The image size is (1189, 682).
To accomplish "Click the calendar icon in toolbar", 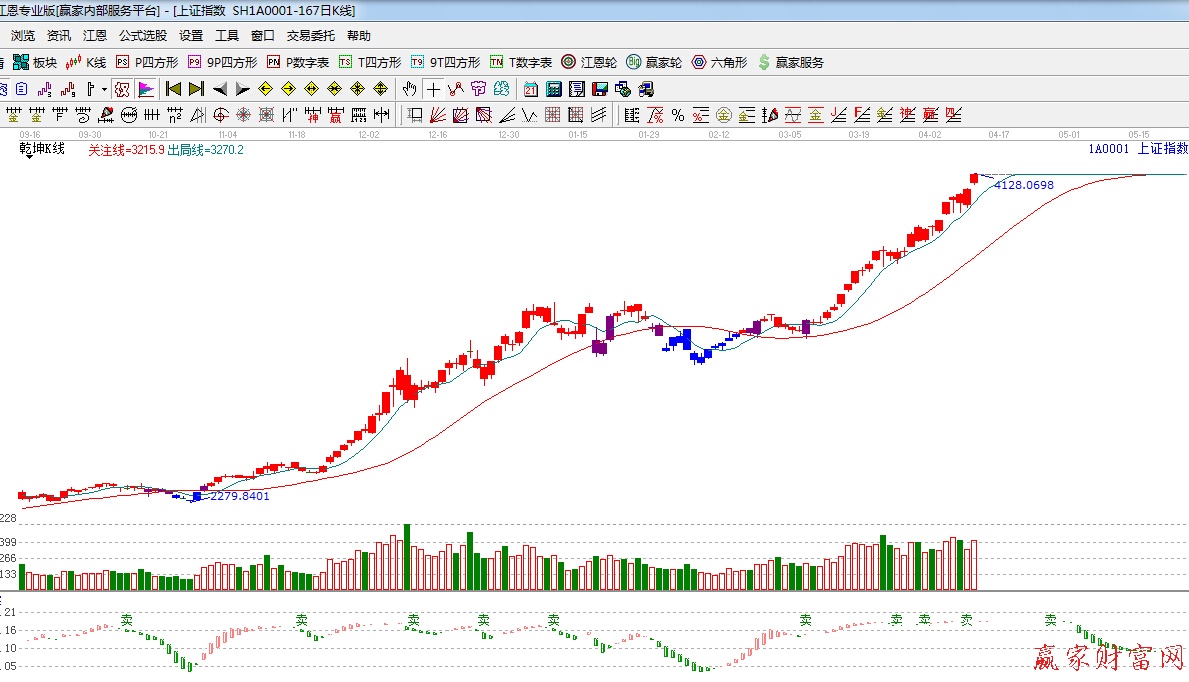I will [x=530, y=88].
